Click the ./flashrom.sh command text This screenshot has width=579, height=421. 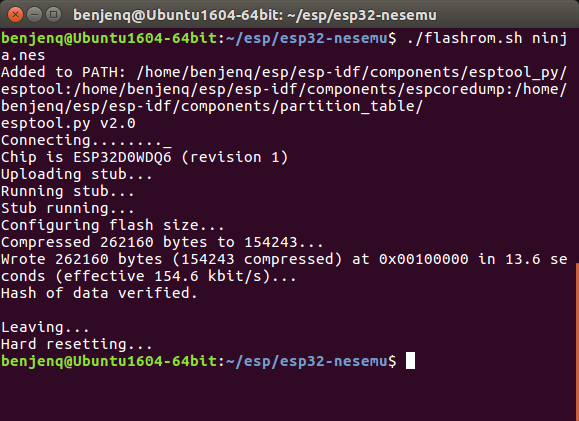[464, 38]
